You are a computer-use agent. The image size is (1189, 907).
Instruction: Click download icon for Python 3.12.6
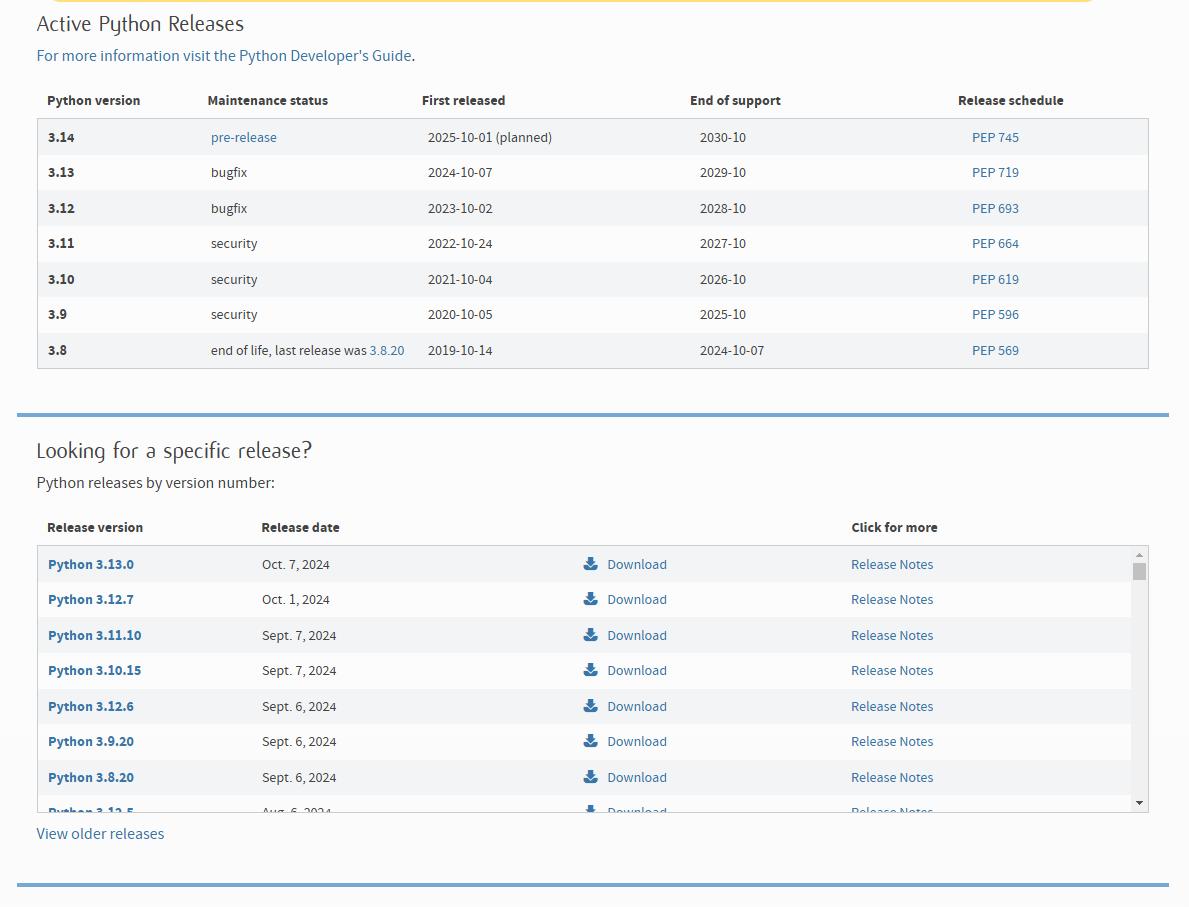591,706
